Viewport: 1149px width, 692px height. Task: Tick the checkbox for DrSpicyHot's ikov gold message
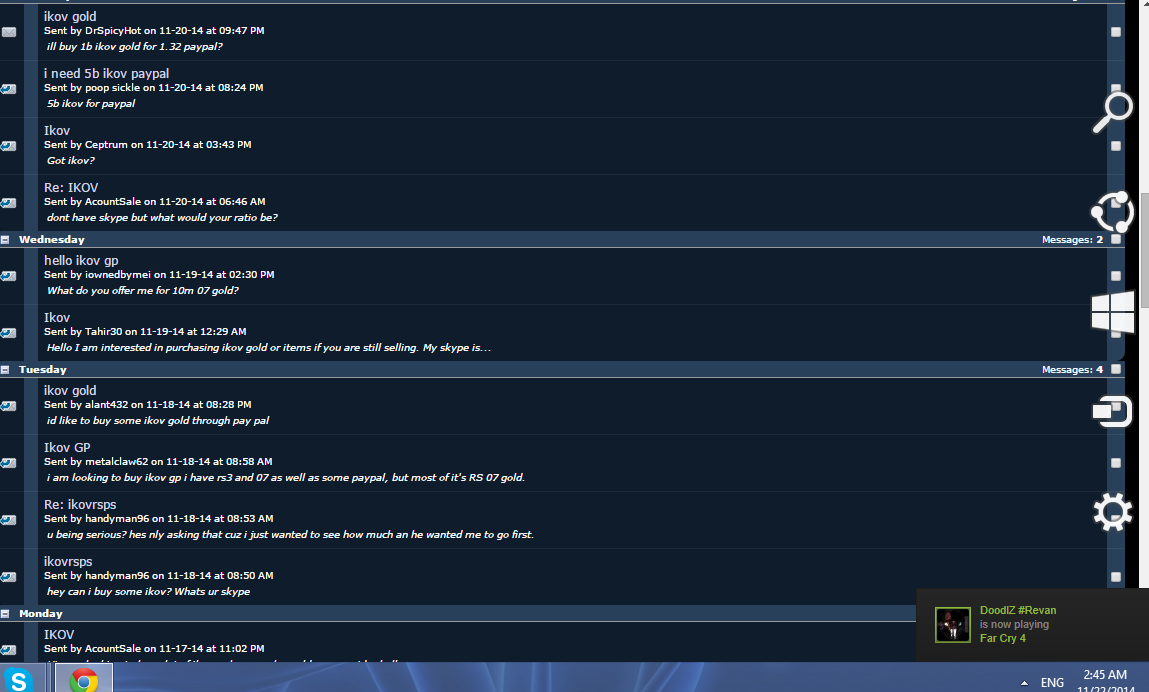click(1116, 32)
